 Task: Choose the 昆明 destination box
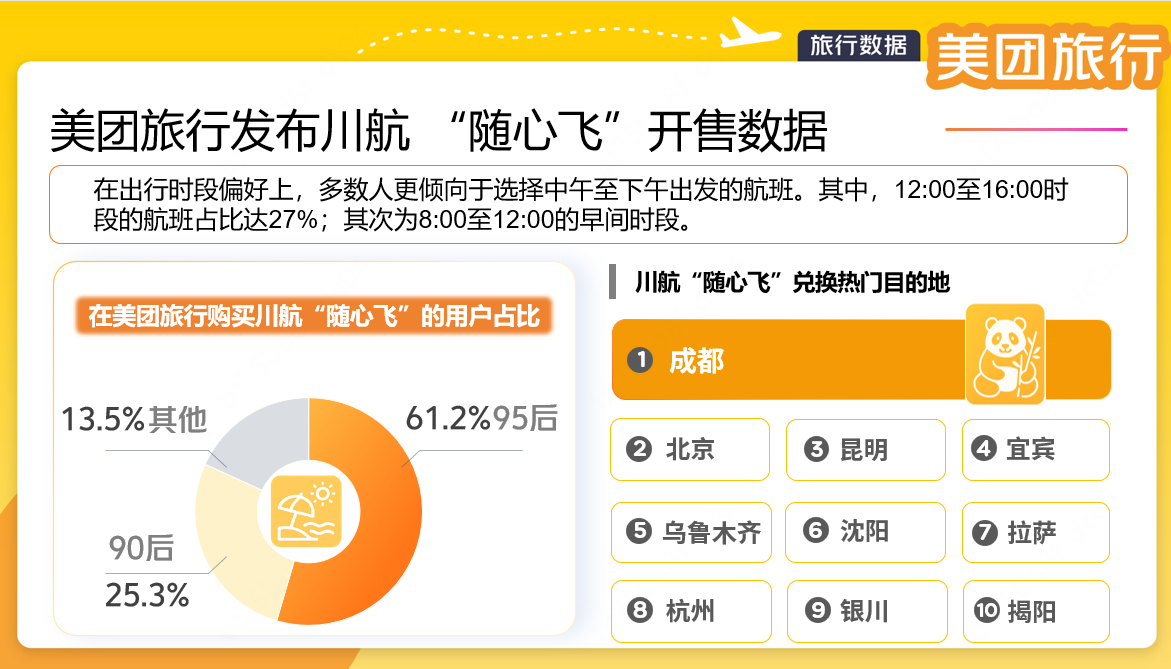click(865, 450)
